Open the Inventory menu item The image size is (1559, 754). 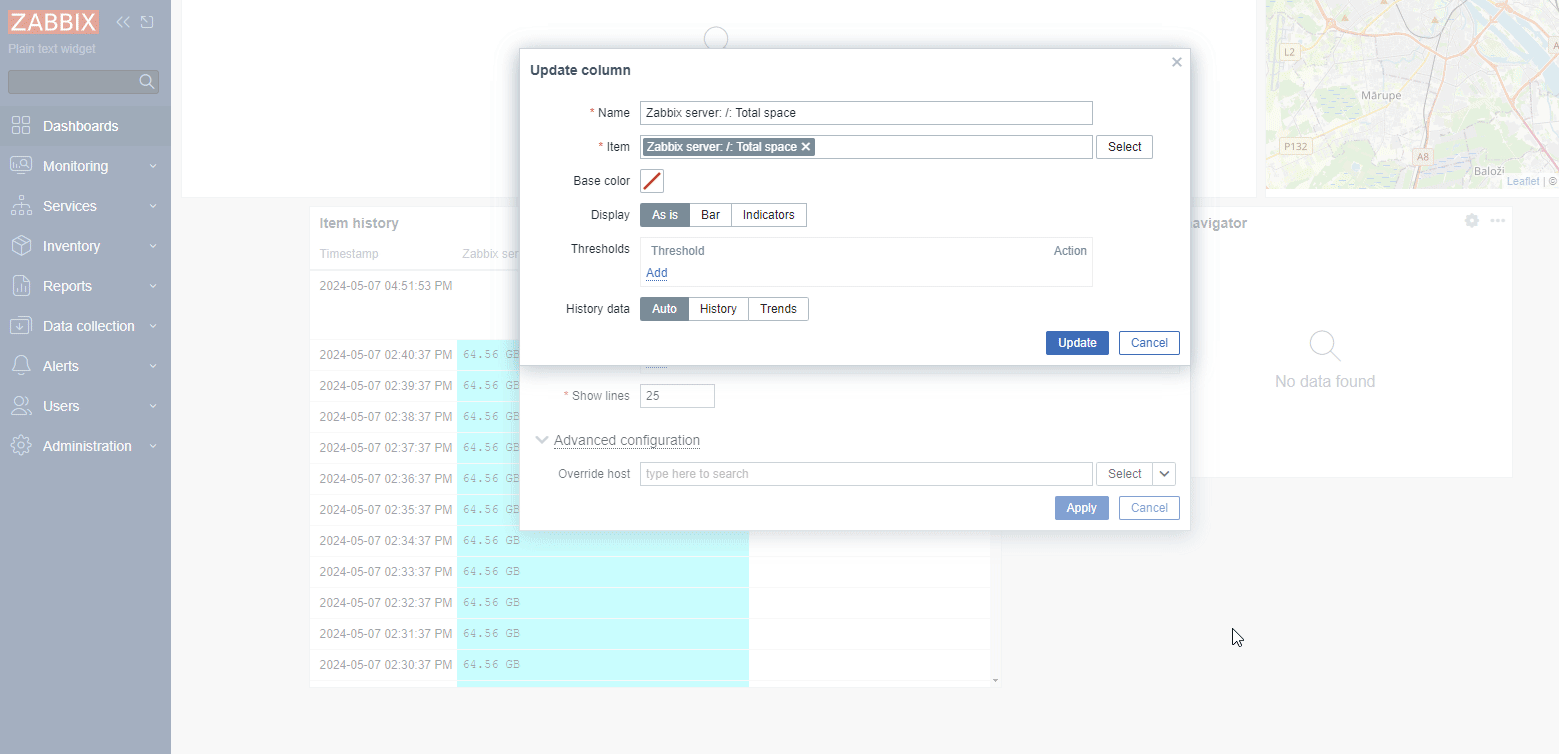point(85,246)
